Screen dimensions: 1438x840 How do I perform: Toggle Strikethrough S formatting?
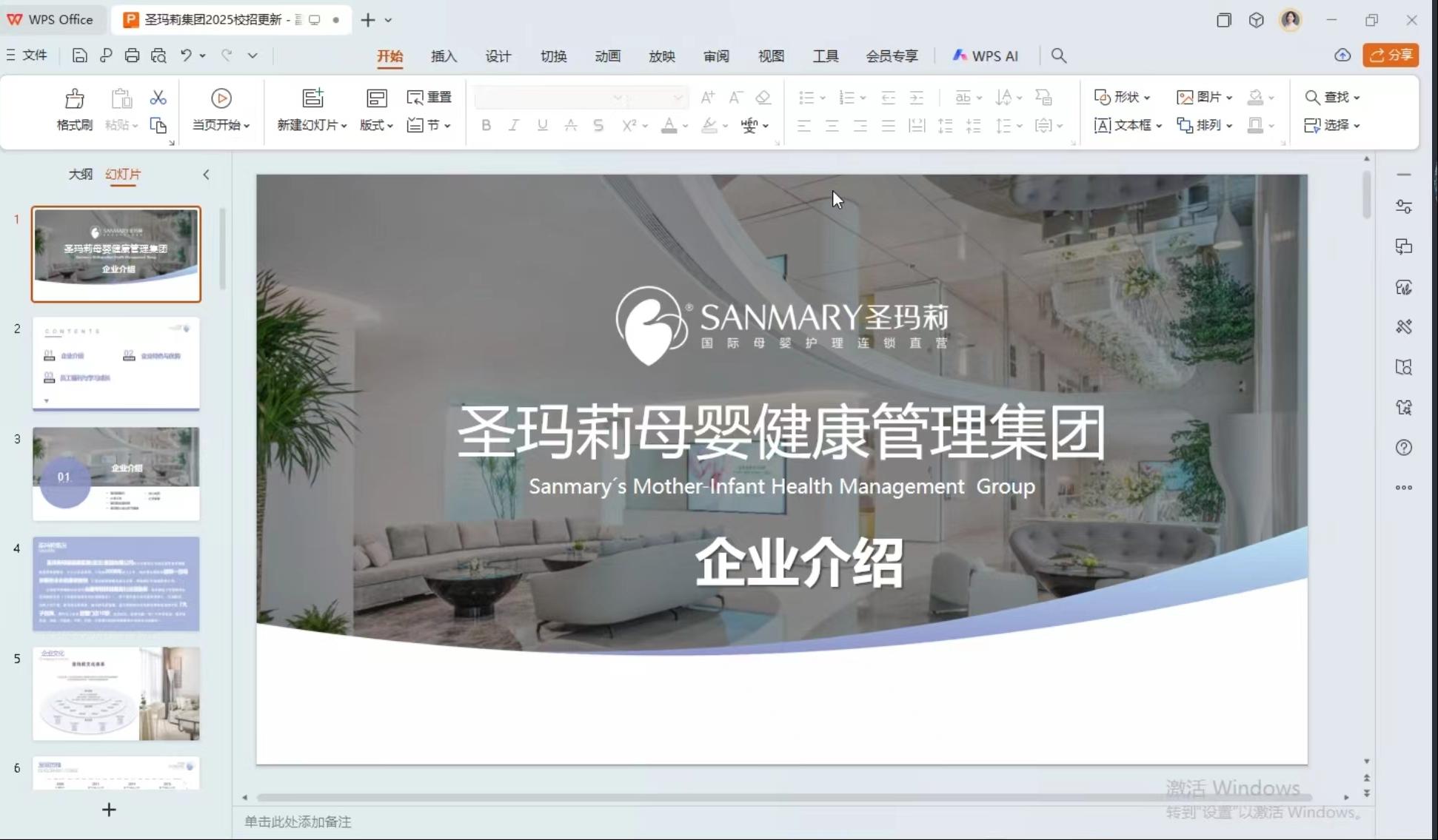click(x=598, y=125)
